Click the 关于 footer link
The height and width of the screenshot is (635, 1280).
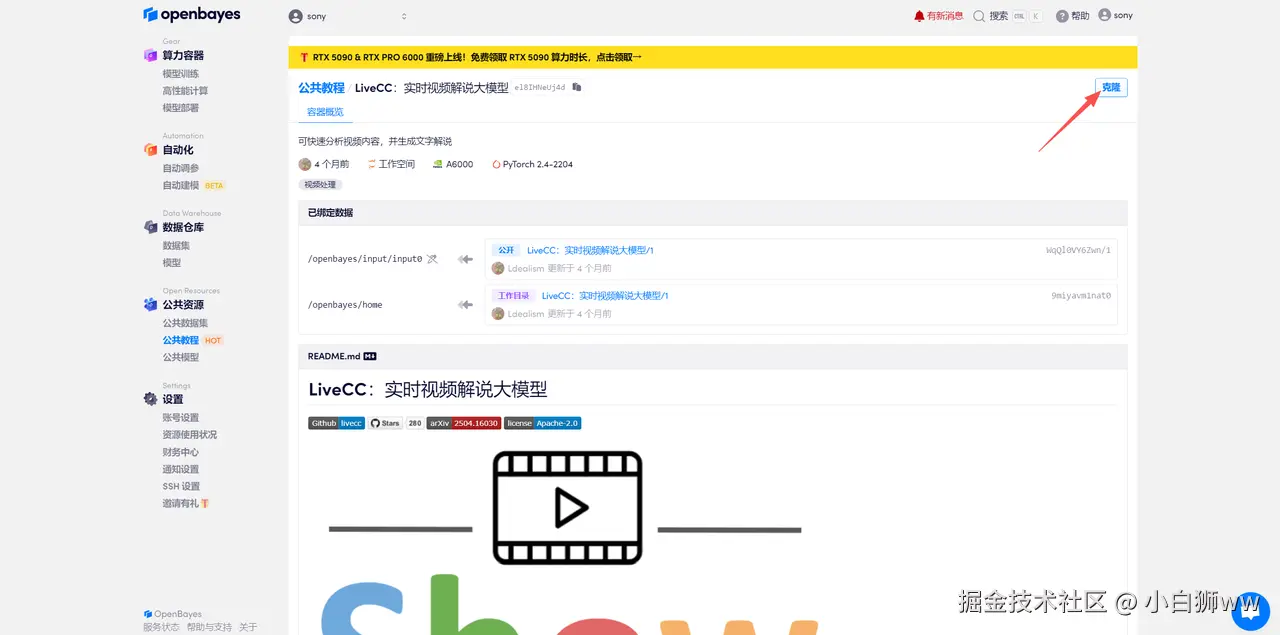click(x=248, y=627)
